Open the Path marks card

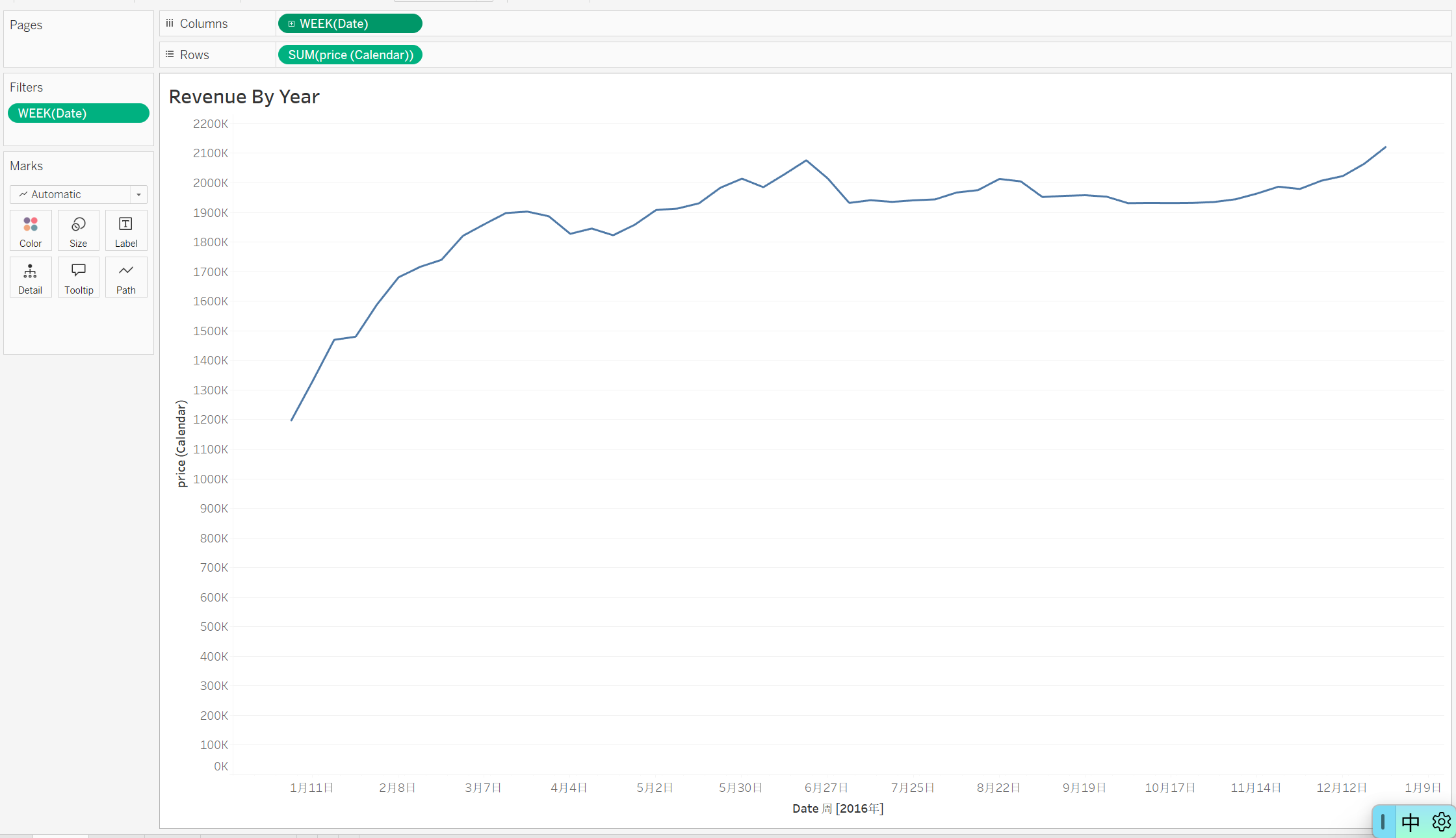pos(126,278)
